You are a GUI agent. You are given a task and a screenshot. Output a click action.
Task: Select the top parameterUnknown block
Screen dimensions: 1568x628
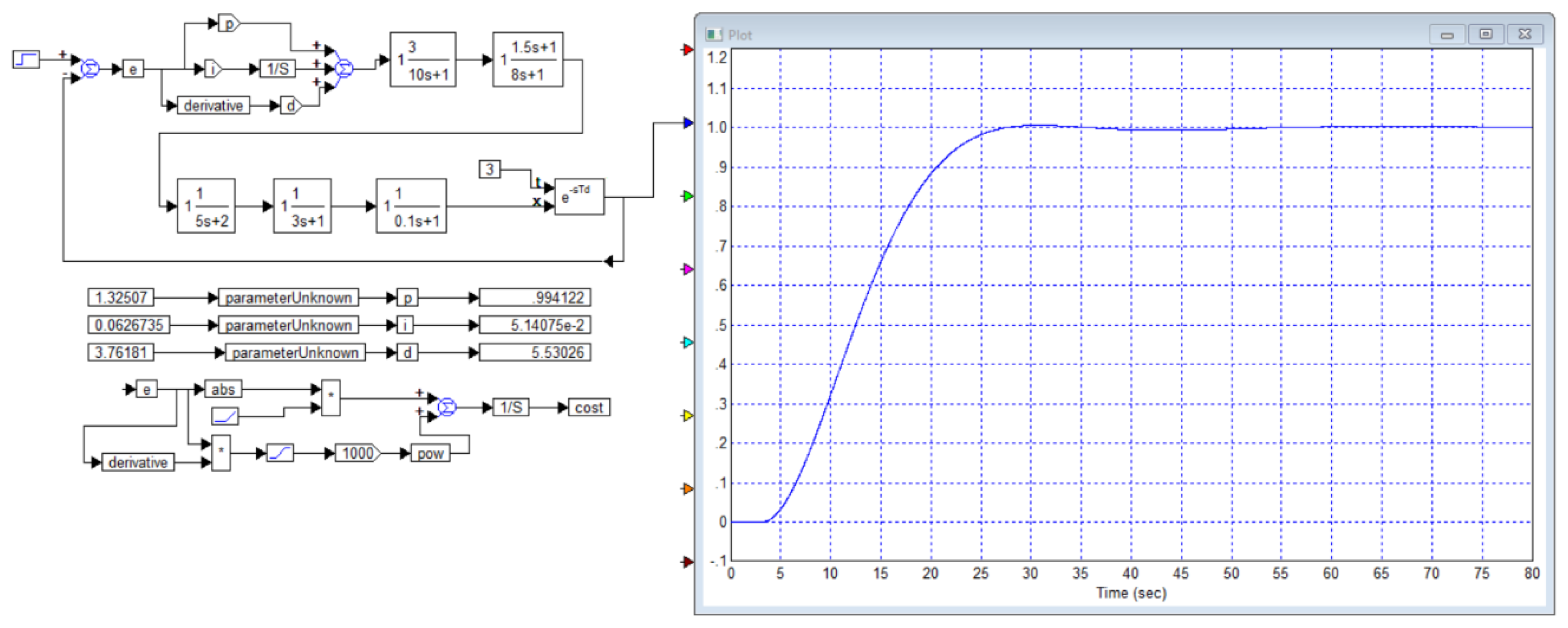(288, 297)
